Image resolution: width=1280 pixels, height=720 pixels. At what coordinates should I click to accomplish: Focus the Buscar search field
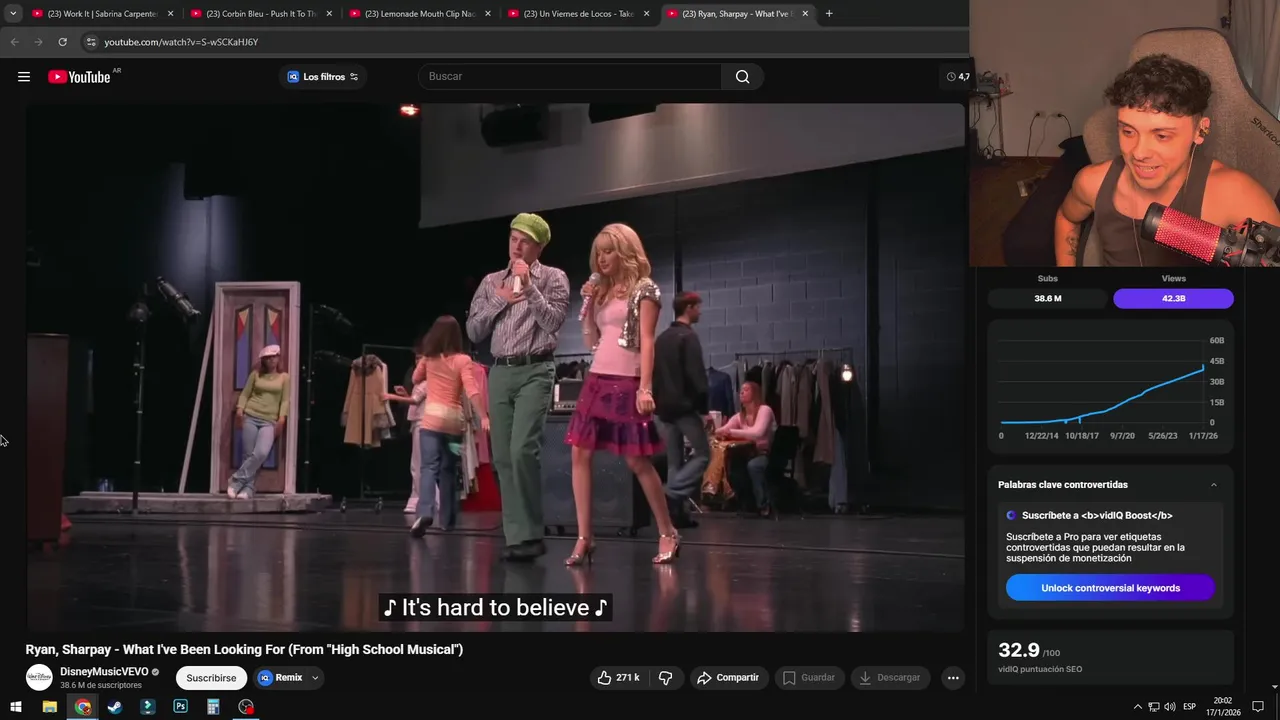(570, 77)
